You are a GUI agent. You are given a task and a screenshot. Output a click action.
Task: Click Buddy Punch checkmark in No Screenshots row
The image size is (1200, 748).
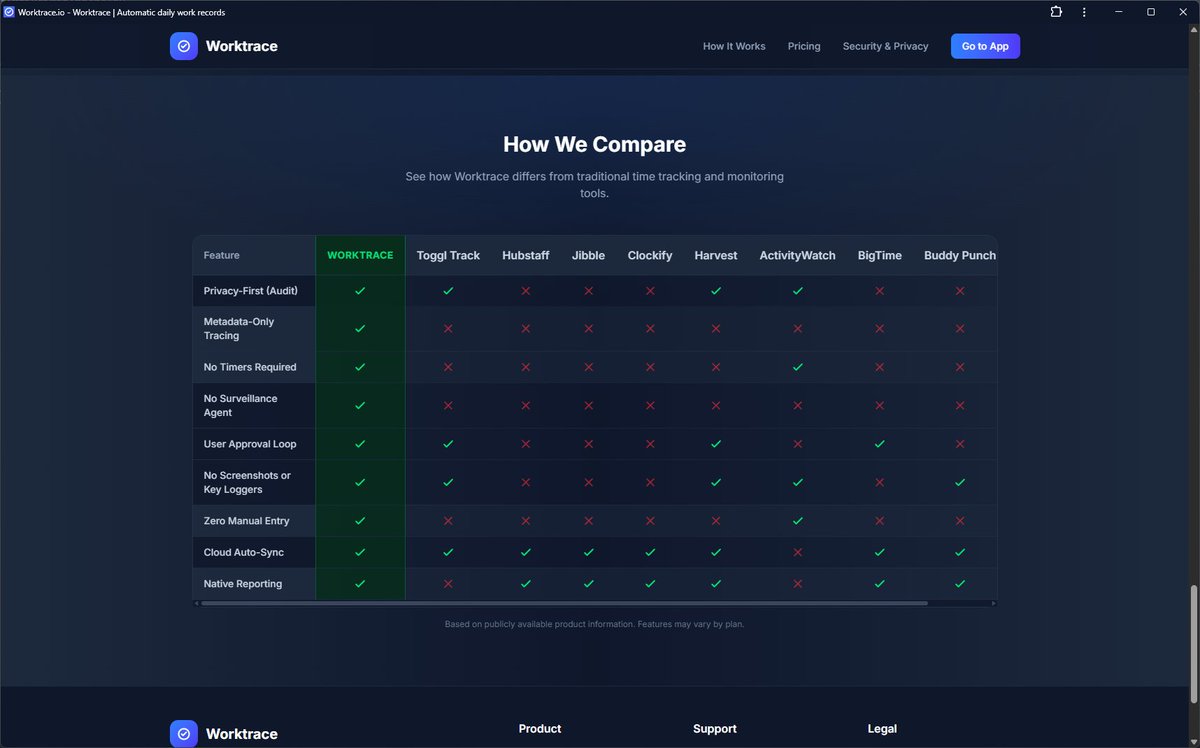960,482
